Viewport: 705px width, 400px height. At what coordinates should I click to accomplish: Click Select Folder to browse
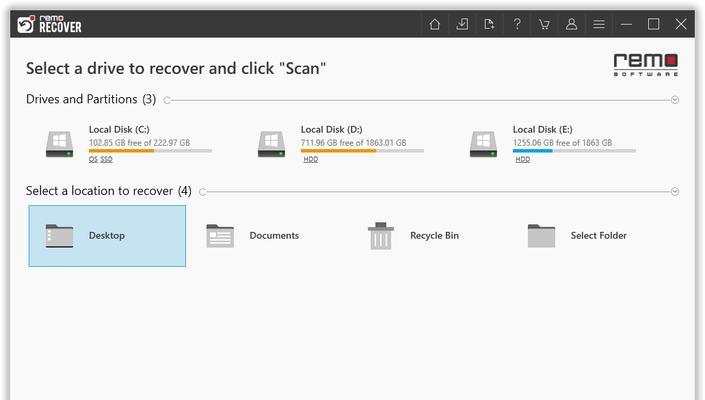click(x=589, y=236)
